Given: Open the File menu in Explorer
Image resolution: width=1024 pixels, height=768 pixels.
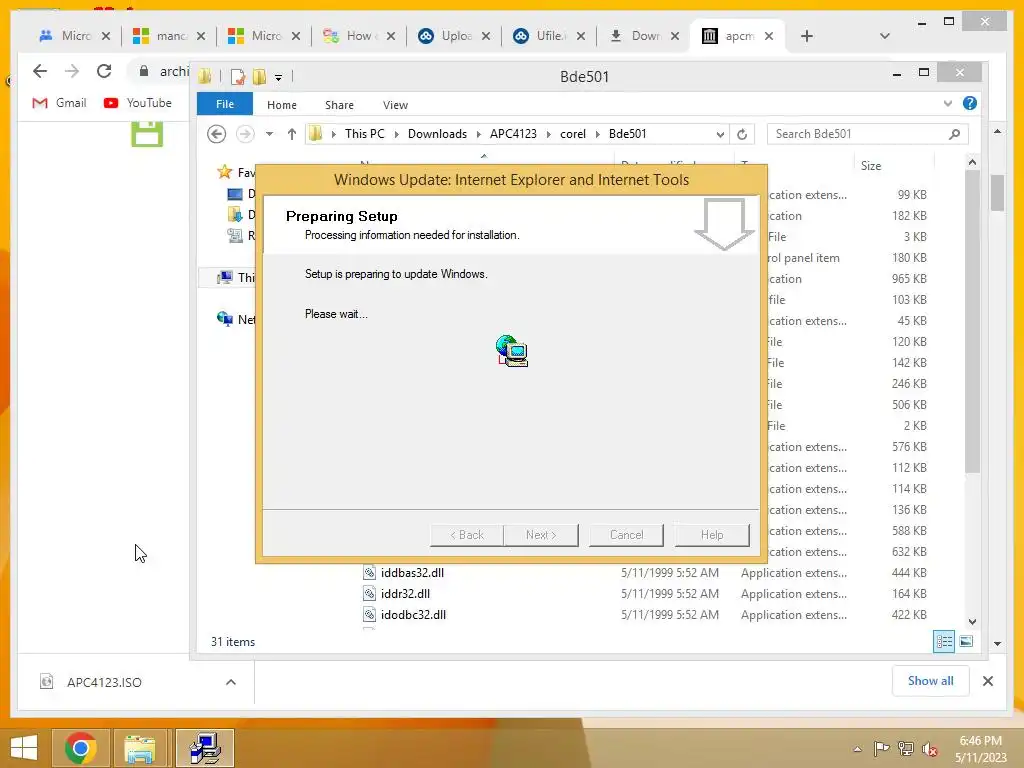Looking at the screenshot, I should [x=225, y=104].
